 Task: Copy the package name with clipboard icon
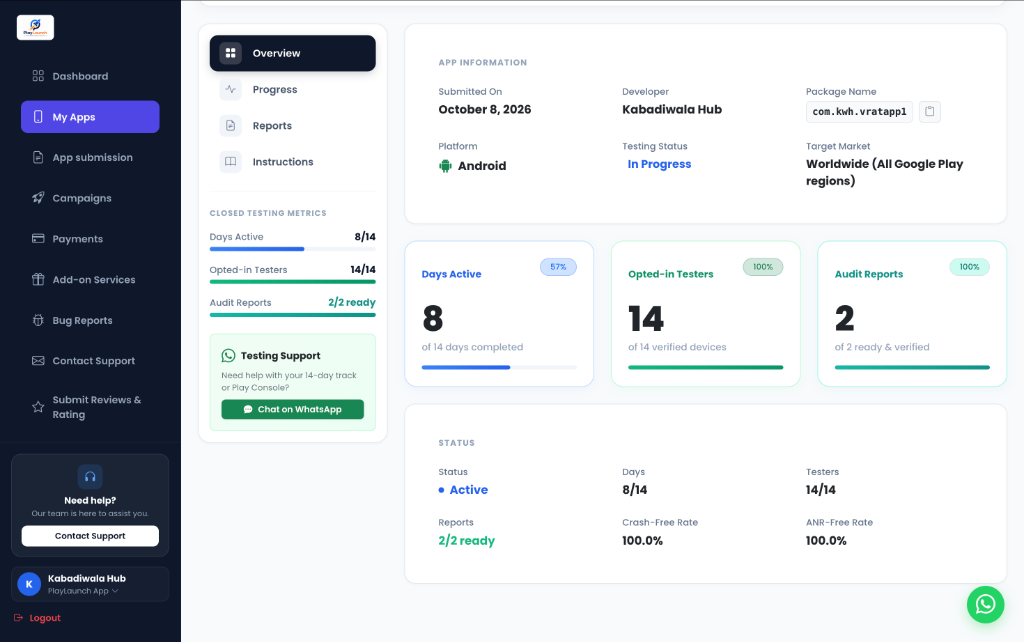929,112
